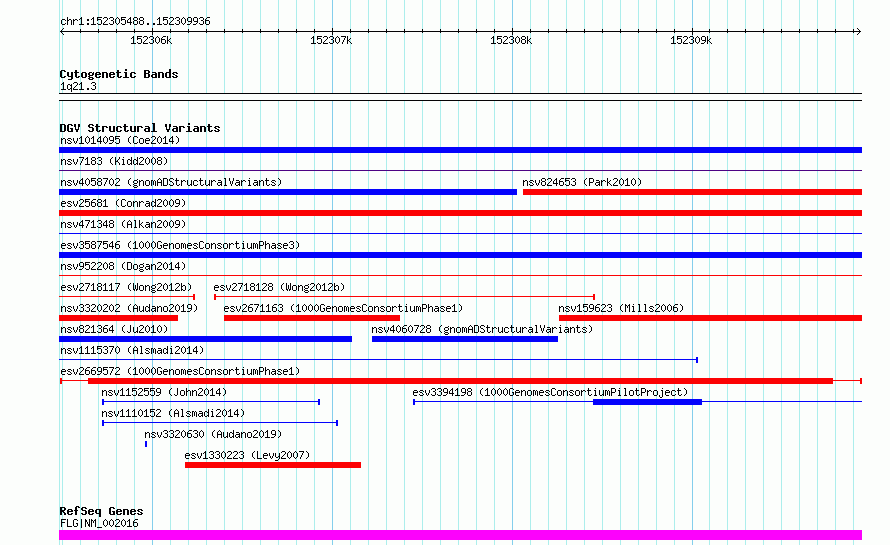Select the blue nsv4060728 variant bar

coord(465,339)
